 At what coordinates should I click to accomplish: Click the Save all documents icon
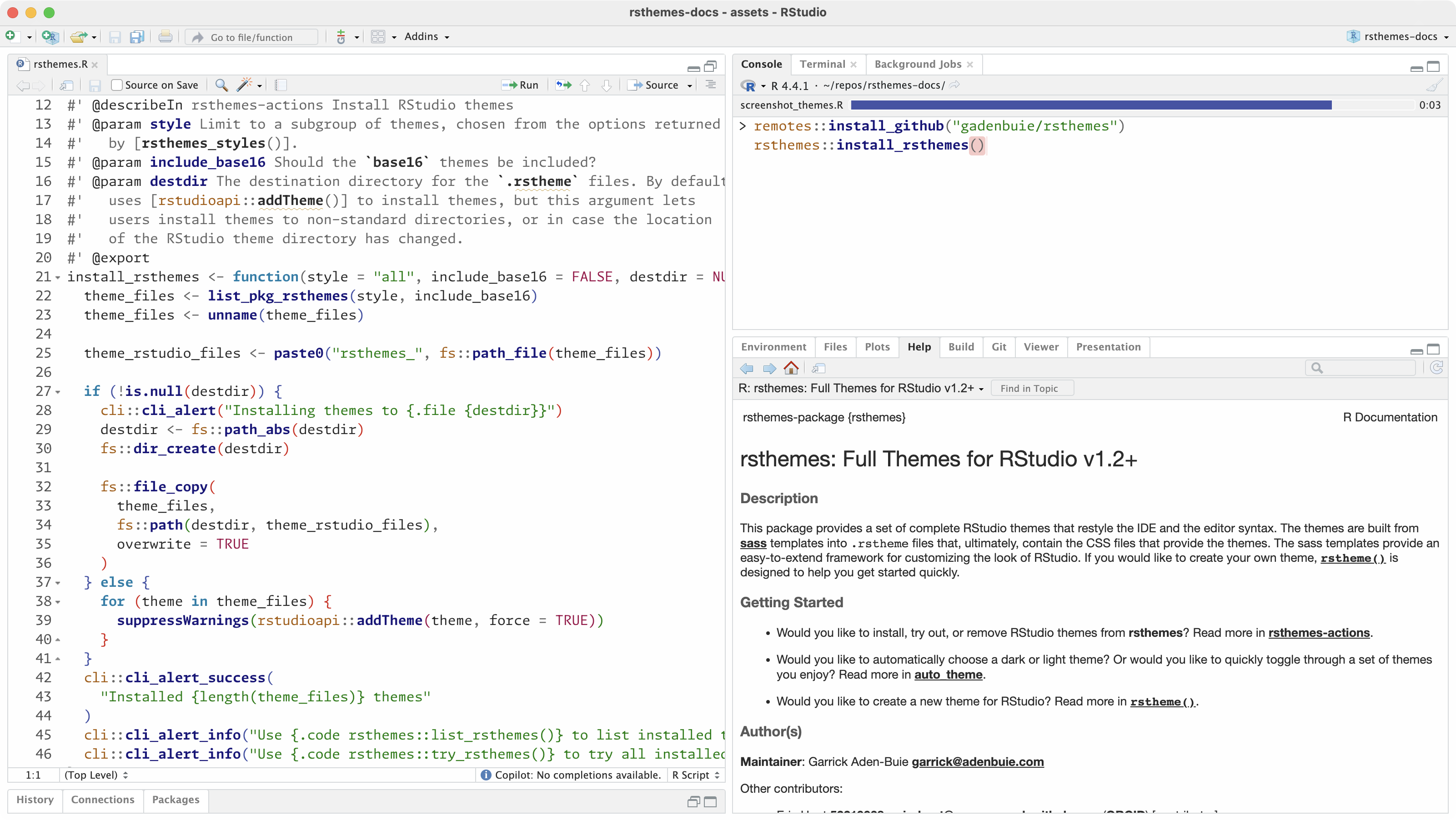tap(137, 37)
